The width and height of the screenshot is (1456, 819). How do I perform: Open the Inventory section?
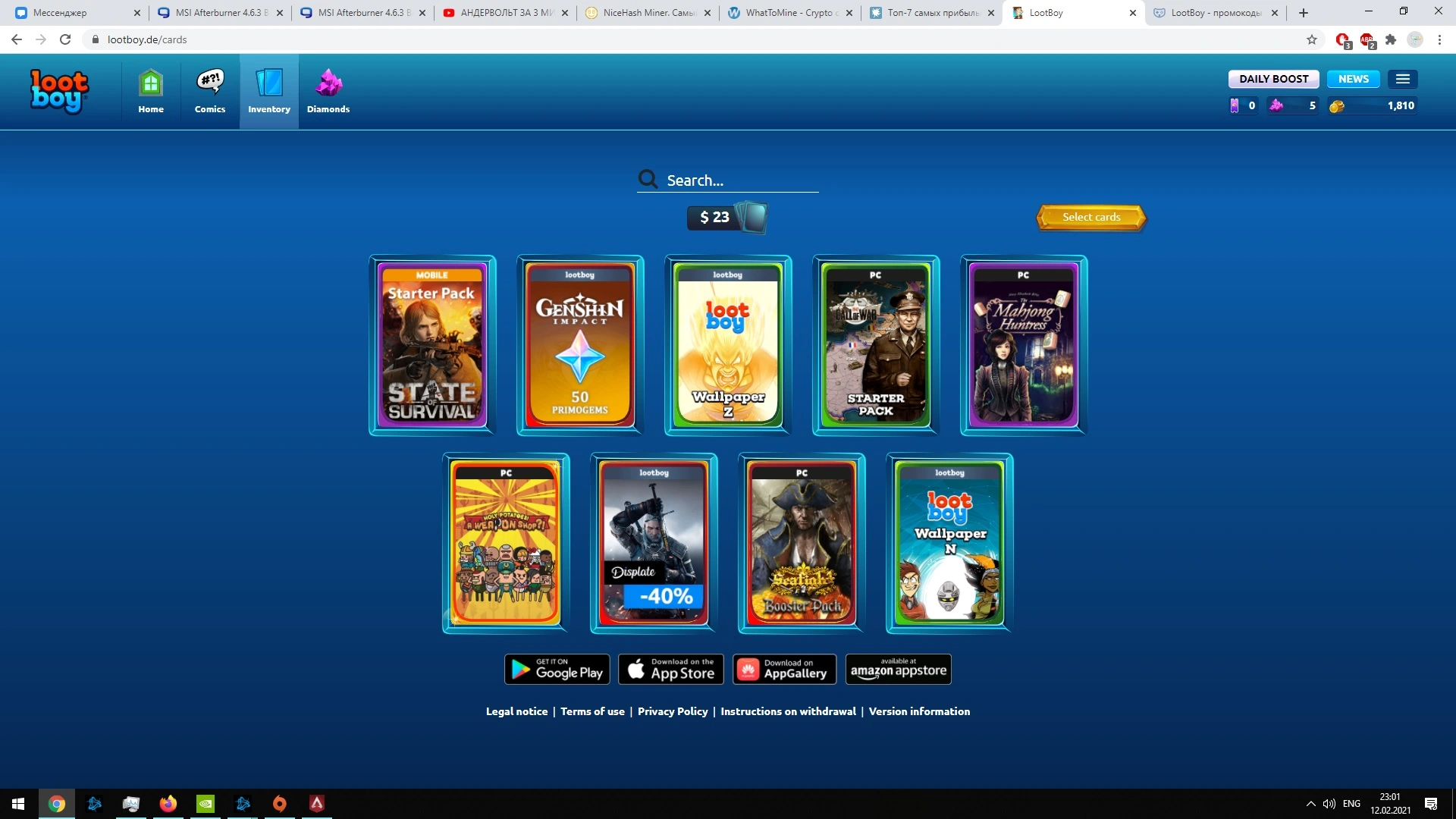click(269, 92)
